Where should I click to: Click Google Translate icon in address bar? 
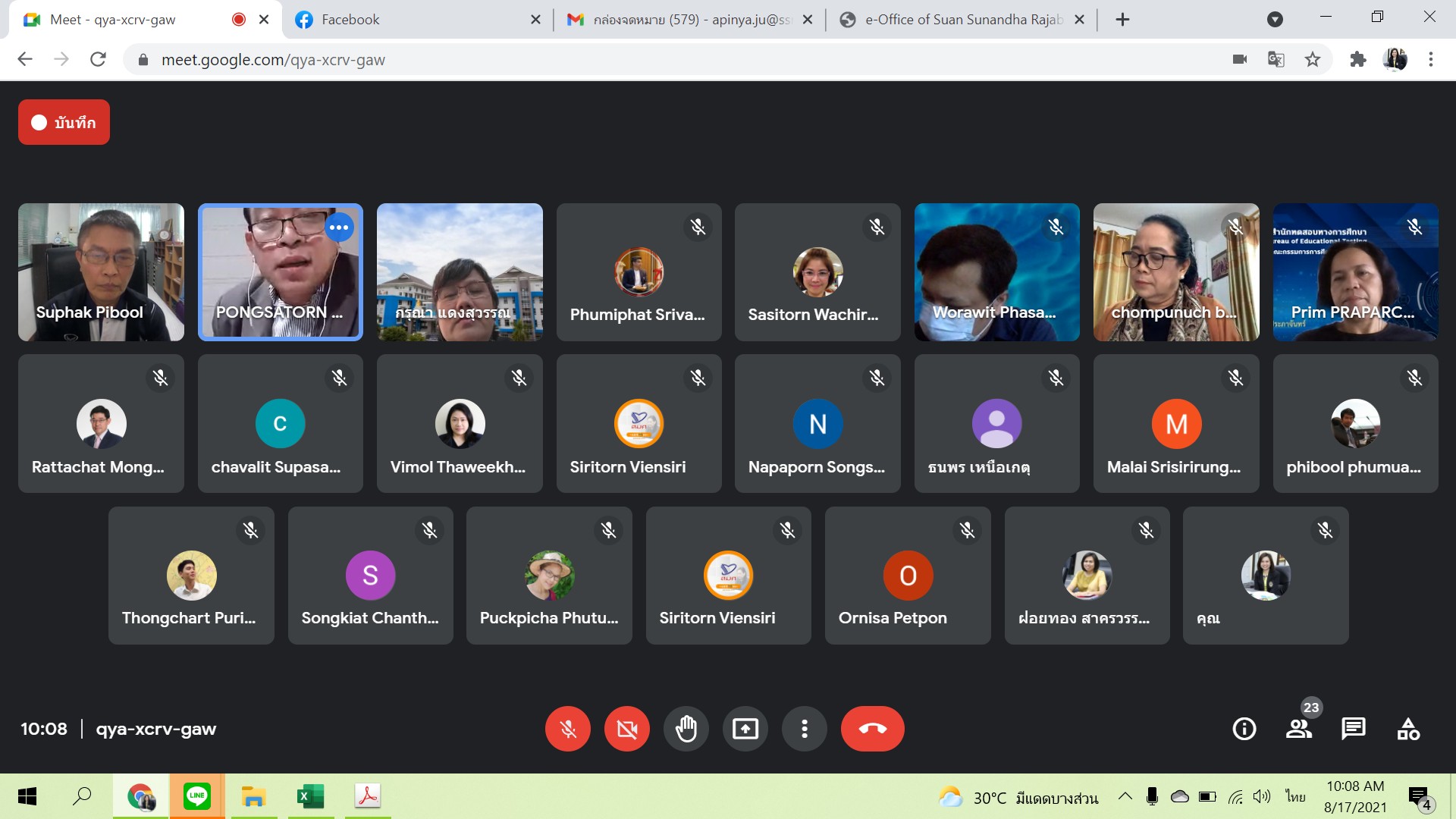pos(1276,59)
